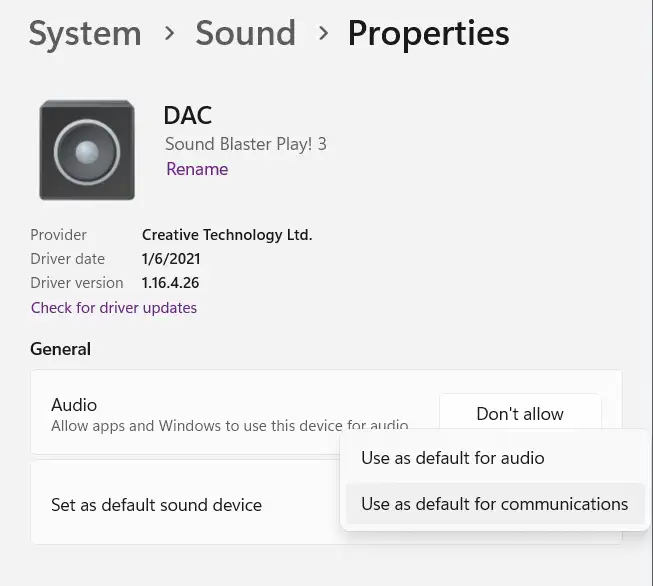Viewport: 653px width, 586px height.
Task: Choose Use as default for audio
Action: pyautogui.click(x=452, y=458)
